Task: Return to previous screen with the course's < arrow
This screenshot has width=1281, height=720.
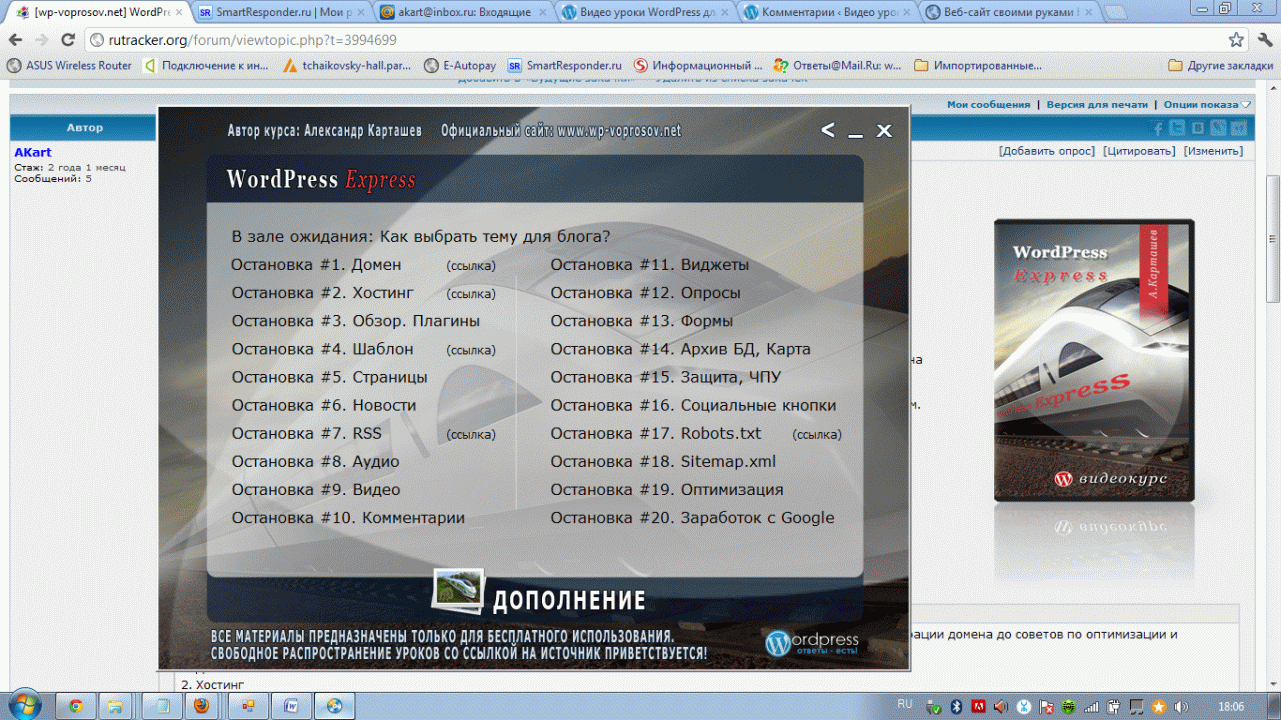Action: click(x=827, y=130)
